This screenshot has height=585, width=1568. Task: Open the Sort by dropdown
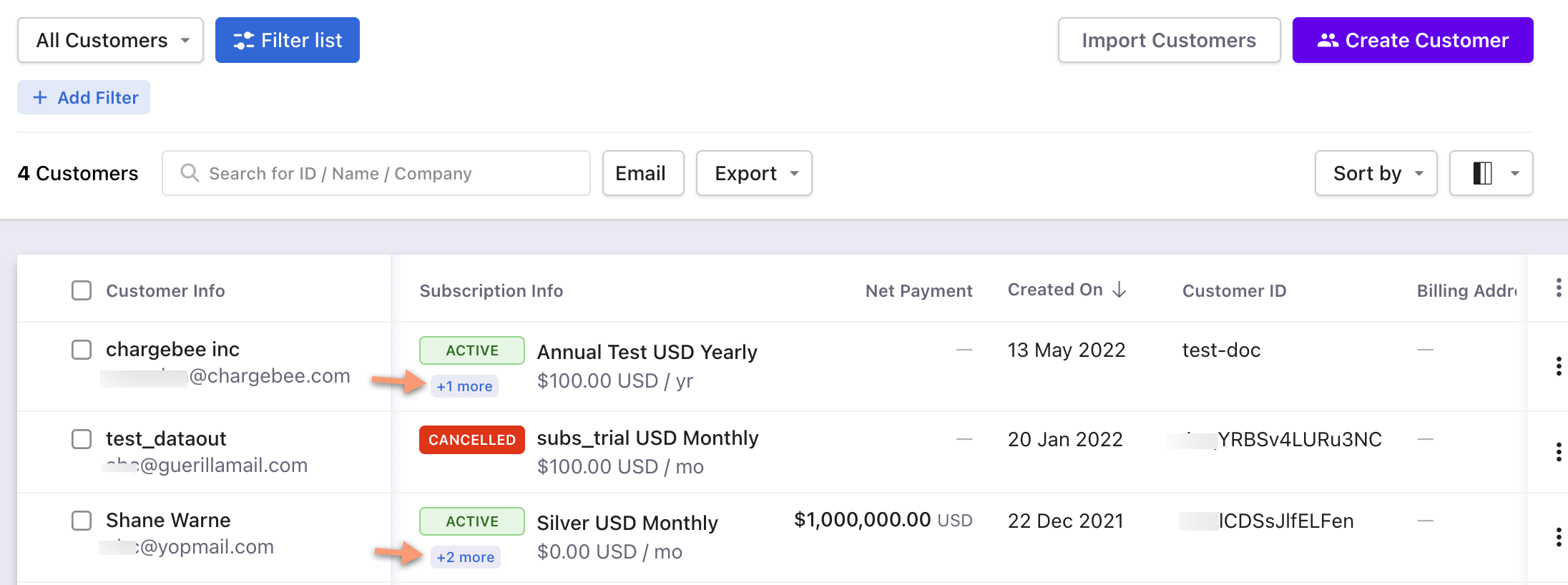(x=1376, y=173)
